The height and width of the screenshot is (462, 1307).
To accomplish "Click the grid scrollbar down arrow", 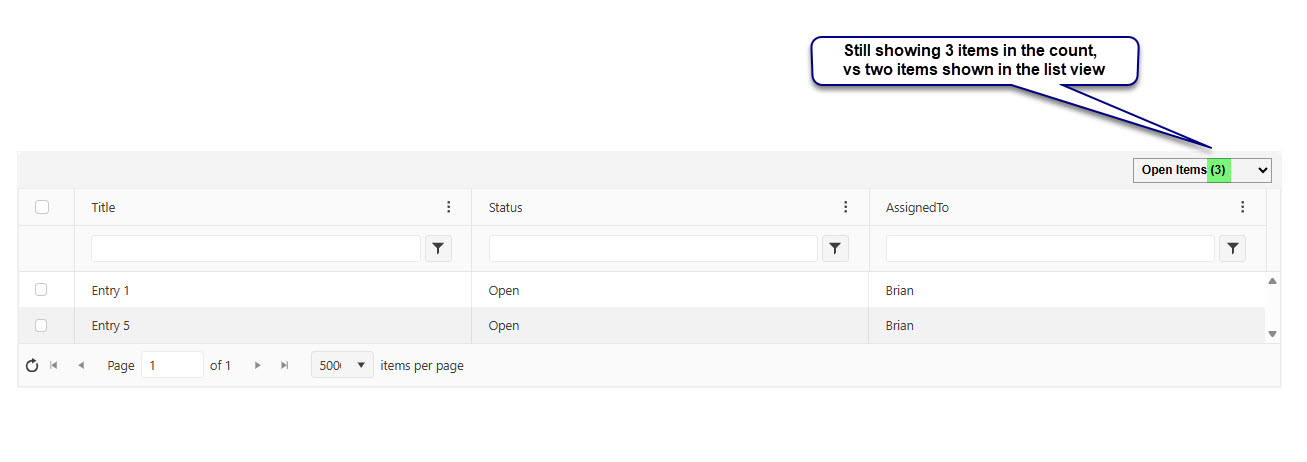I will tap(1273, 334).
